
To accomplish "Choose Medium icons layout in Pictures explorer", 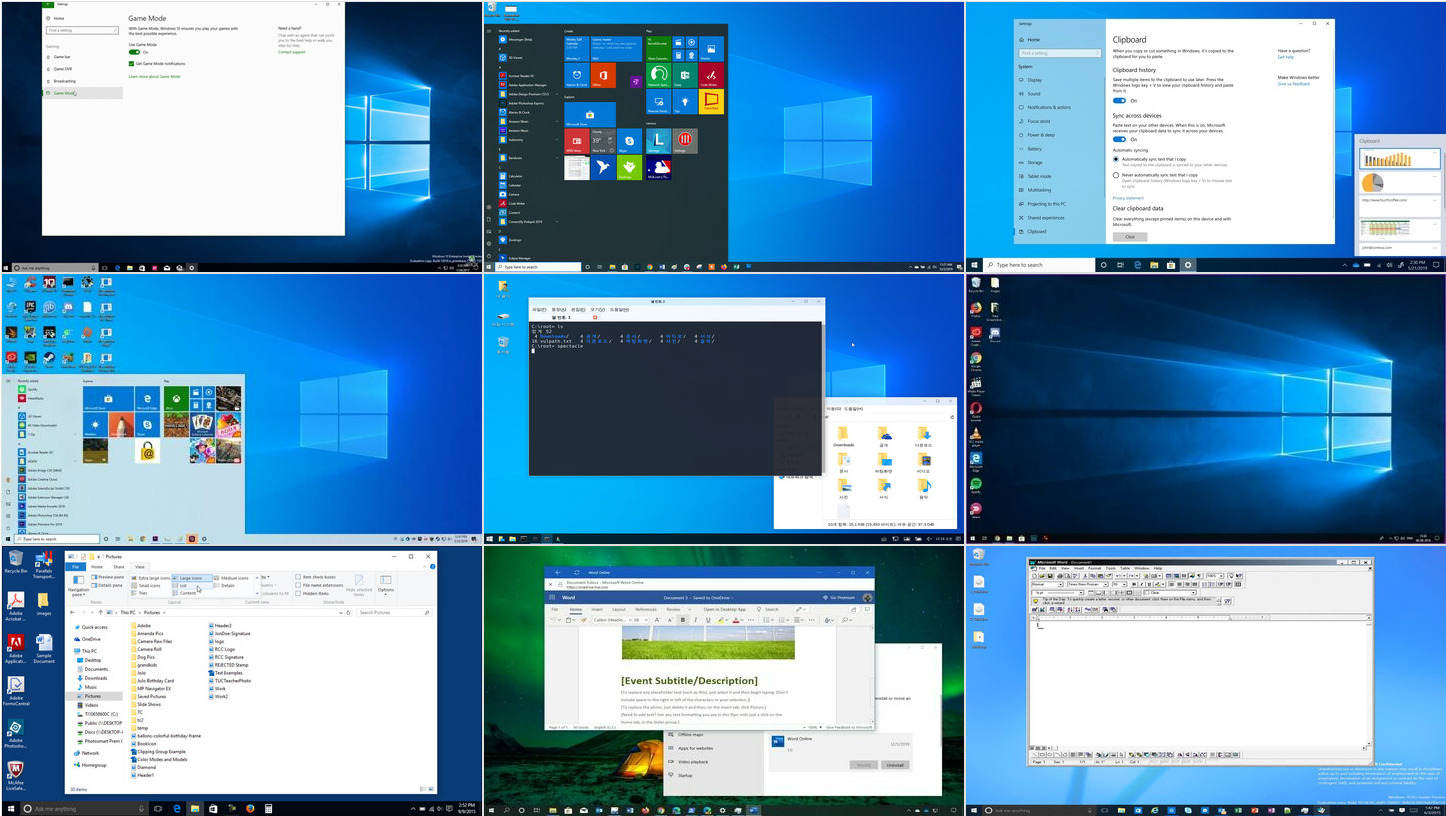I will (x=232, y=578).
